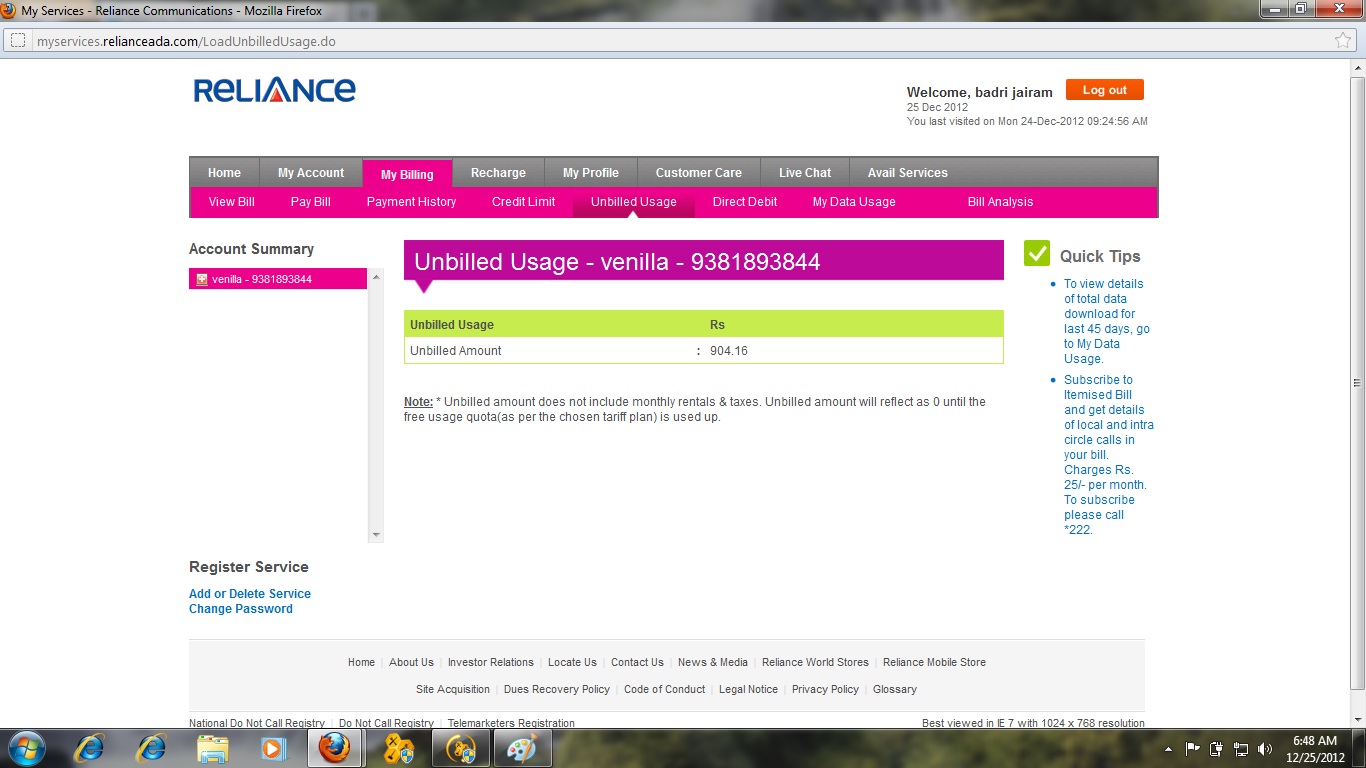Screen dimensions: 1366x768
Task: Click the Reliance logo
Action: (274, 91)
